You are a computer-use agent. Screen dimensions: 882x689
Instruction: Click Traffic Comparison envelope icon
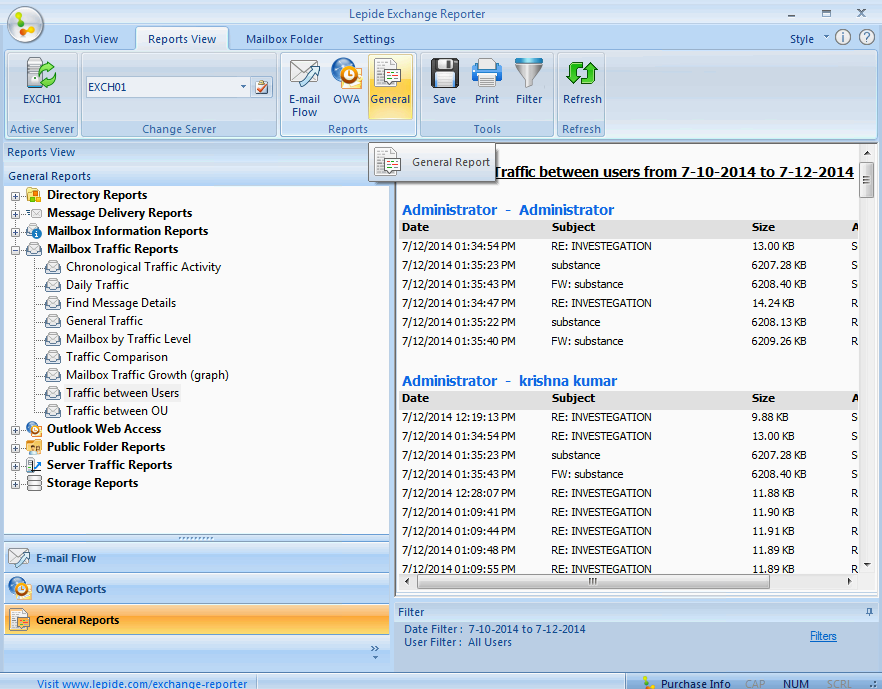[x=53, y=357]
